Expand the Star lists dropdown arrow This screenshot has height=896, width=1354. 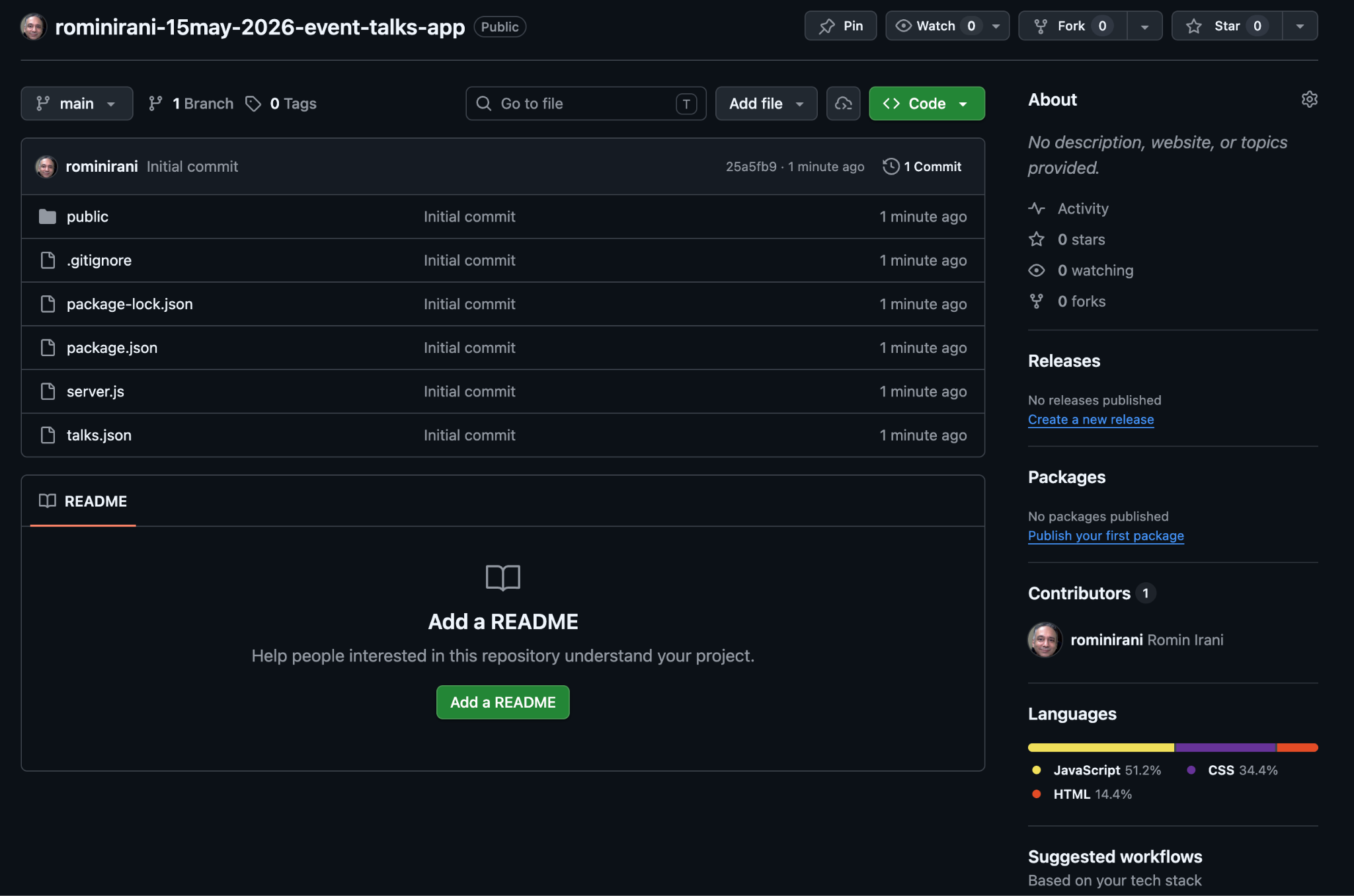pyautogui.click(x=1300, y=26)
